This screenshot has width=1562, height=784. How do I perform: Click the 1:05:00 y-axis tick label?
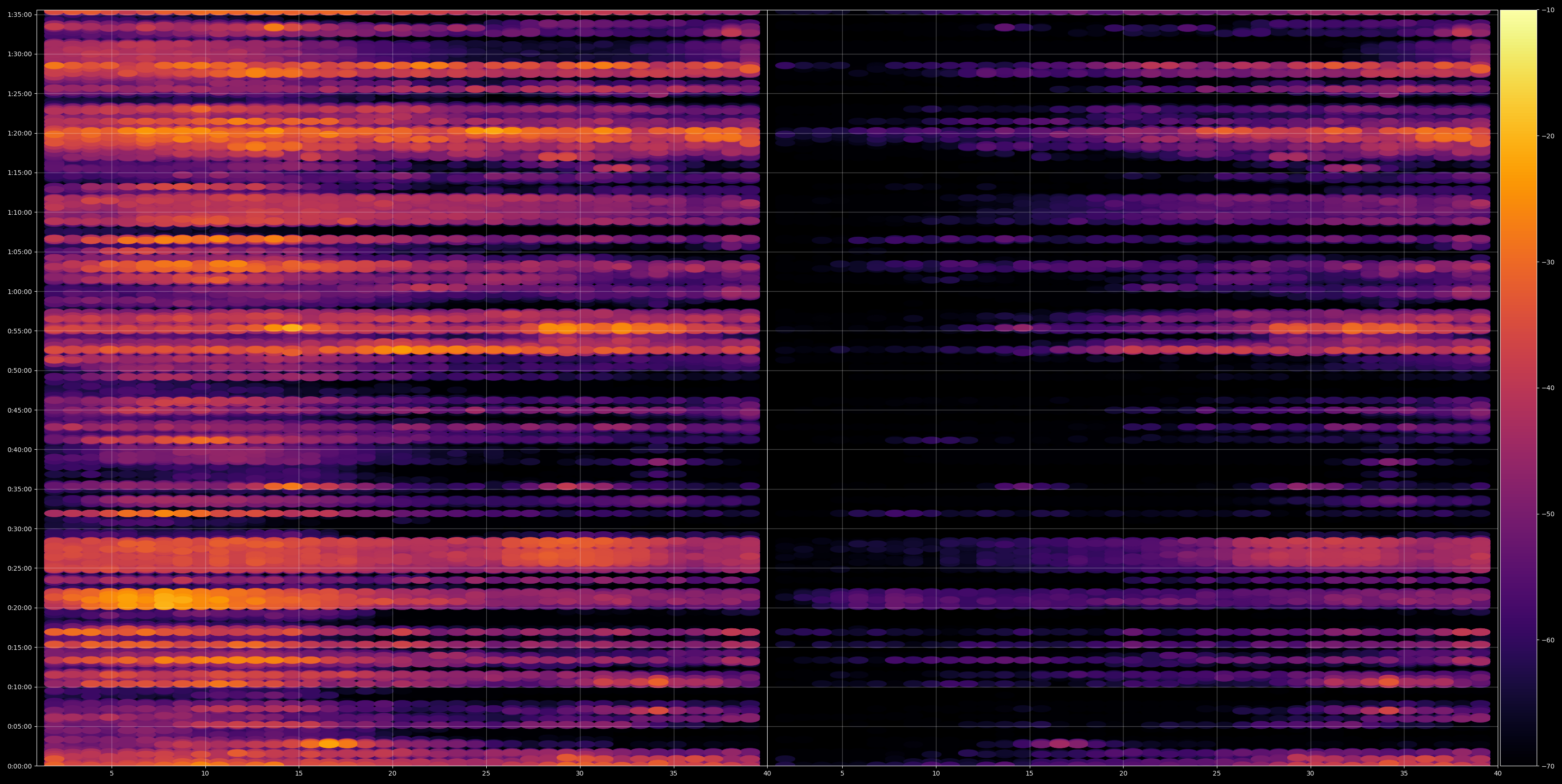(19, 252)
